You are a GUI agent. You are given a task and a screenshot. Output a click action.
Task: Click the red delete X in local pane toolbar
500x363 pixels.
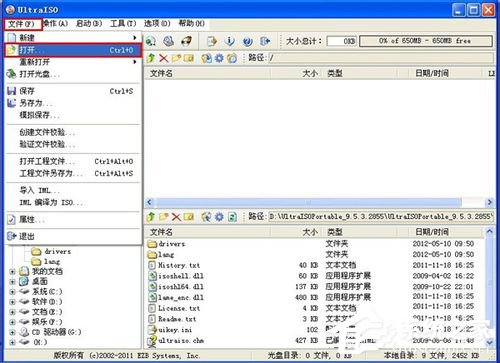(176, 217)
